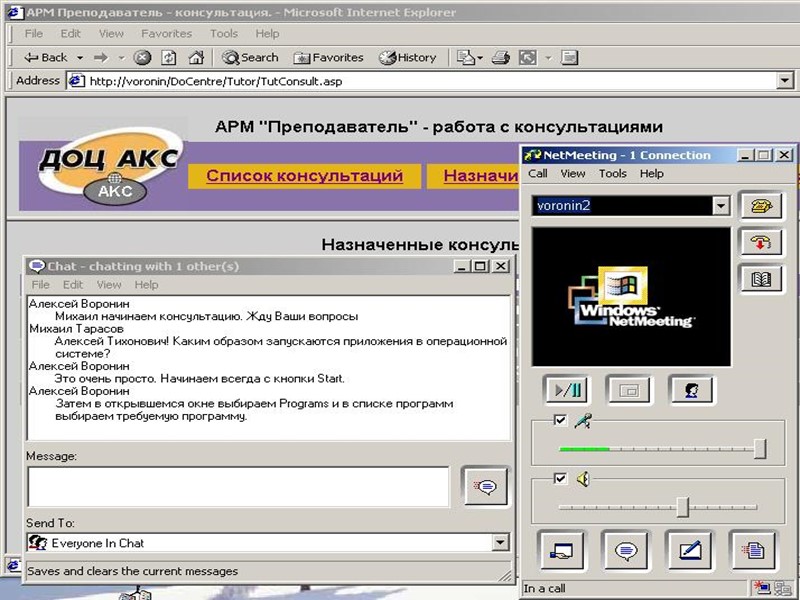Screen dimensions: 800x600
Task: Refresh the page in Internet Explorer
Action: (169, 58)
